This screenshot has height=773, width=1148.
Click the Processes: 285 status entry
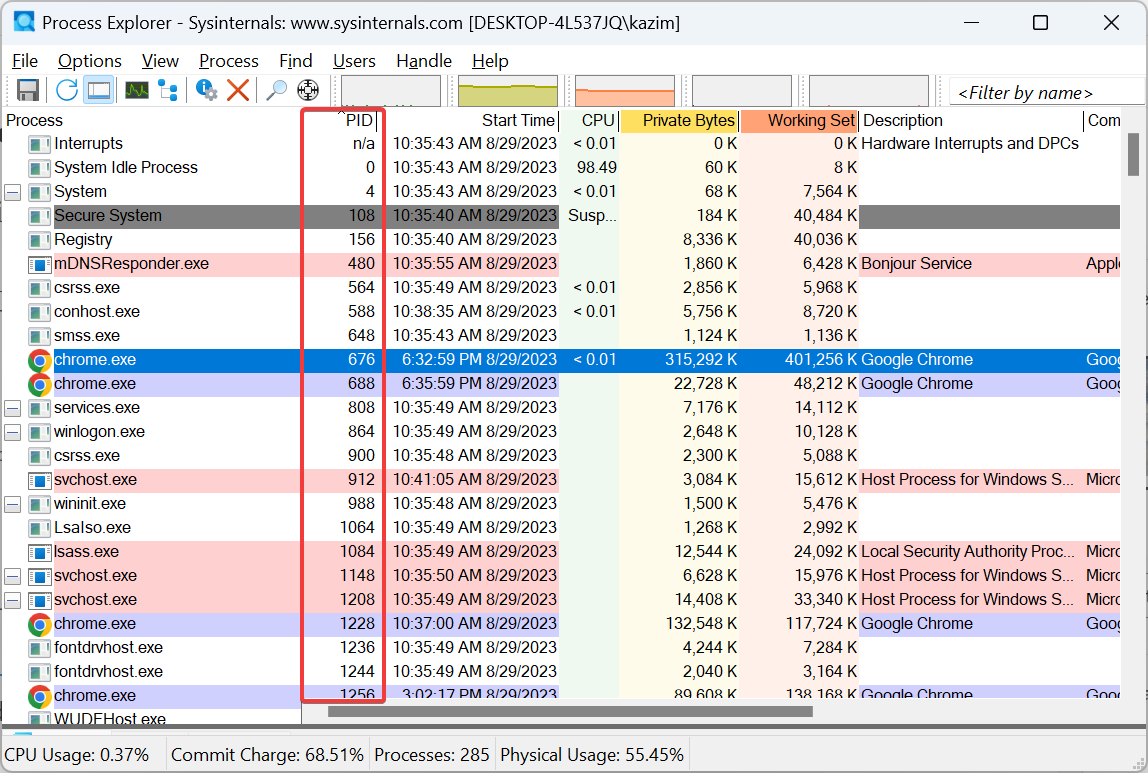point(432,755)
